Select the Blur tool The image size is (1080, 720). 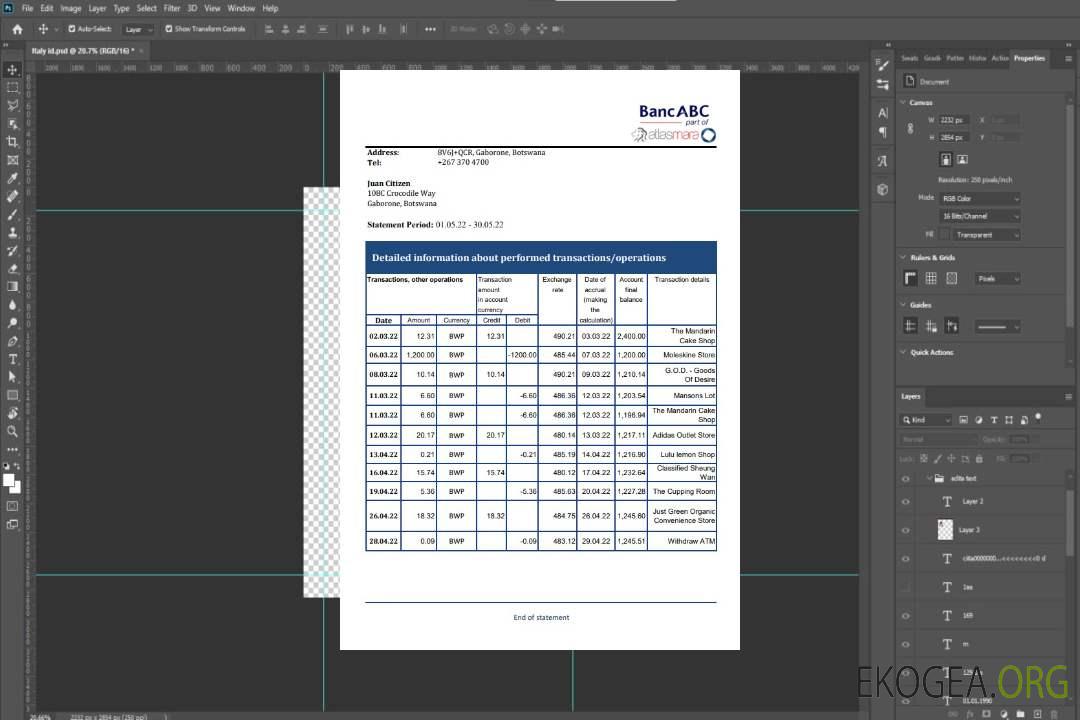tap(12, 305)
